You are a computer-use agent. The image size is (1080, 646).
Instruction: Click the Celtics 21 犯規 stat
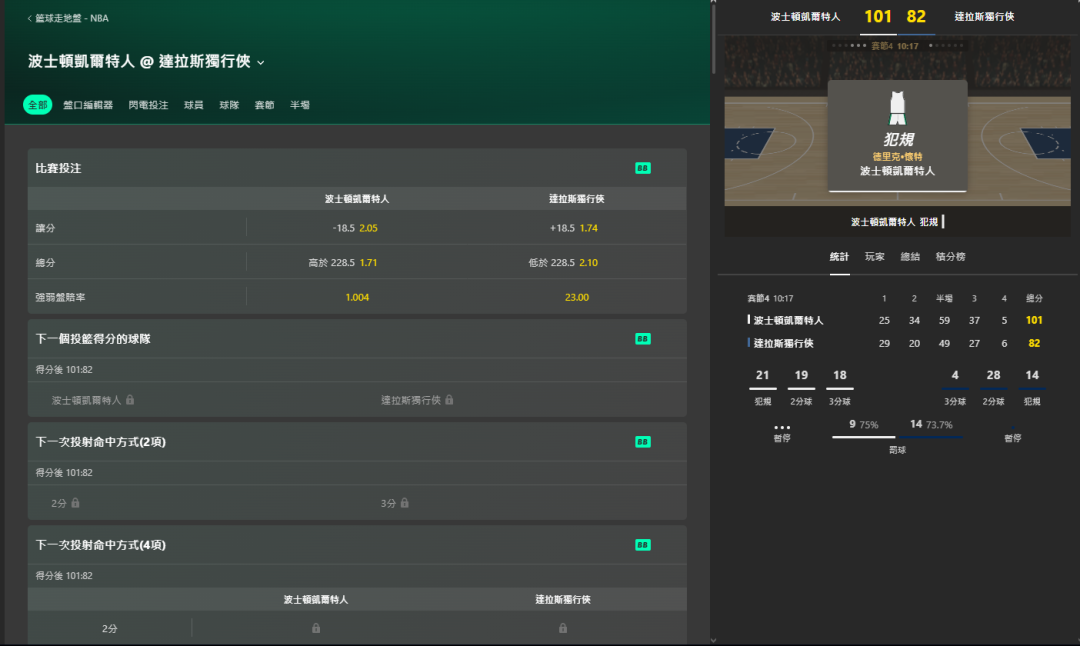[762, 387]
